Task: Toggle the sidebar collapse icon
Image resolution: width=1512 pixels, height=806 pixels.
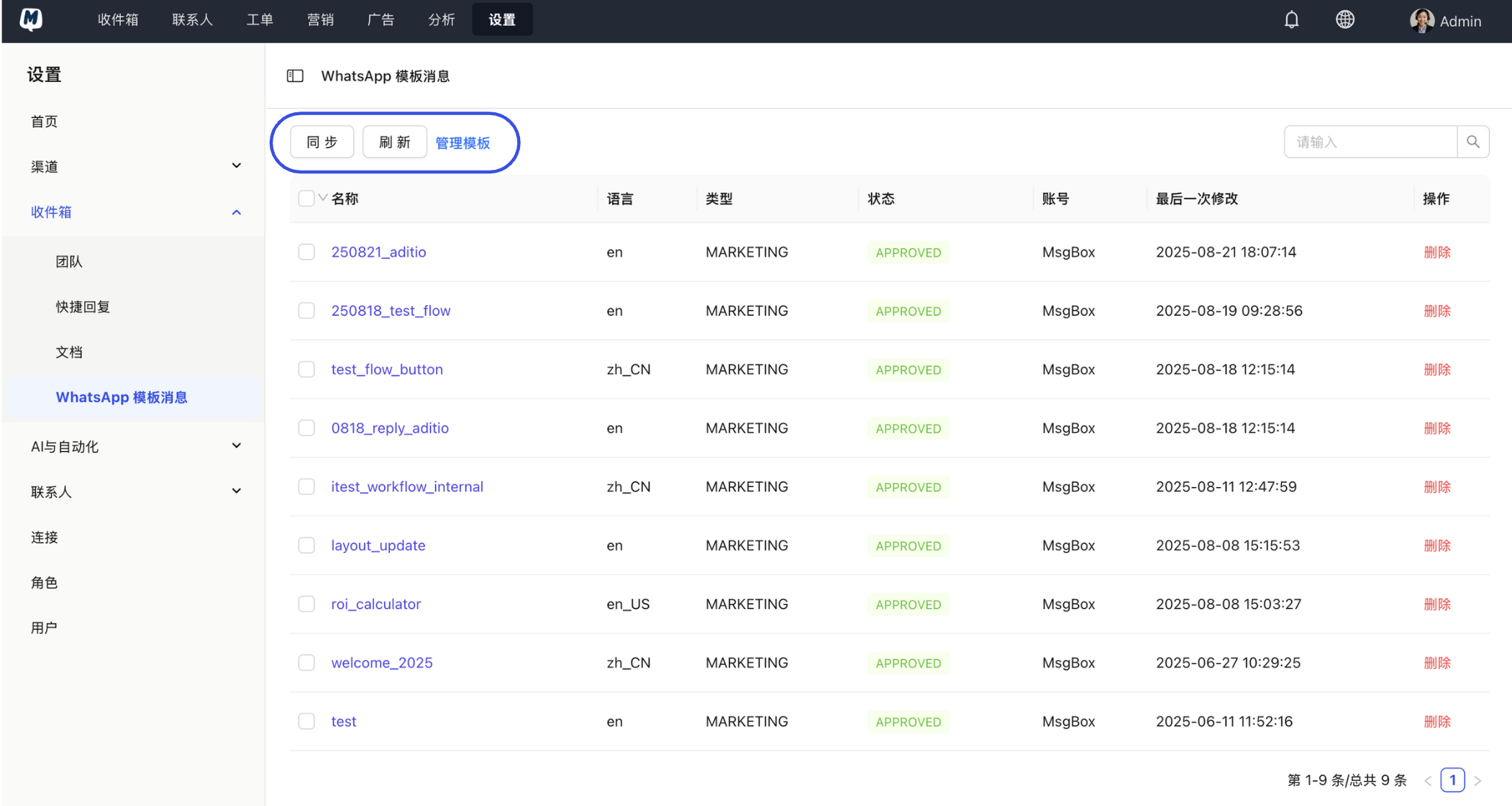Action: pos(295,76)
